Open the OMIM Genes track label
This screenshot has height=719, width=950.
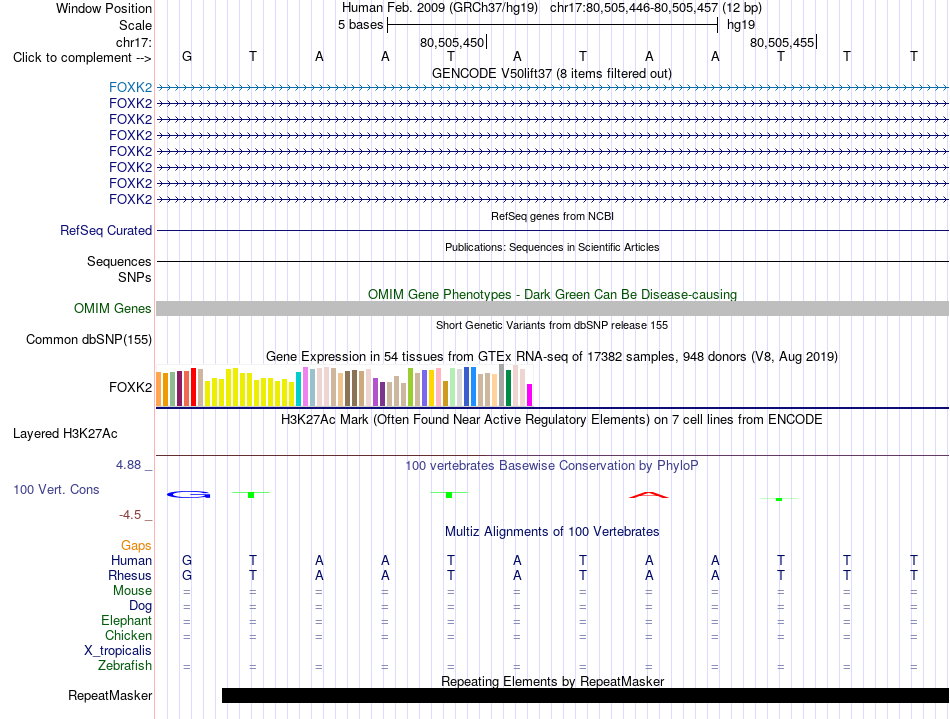(x=113, y=308)
